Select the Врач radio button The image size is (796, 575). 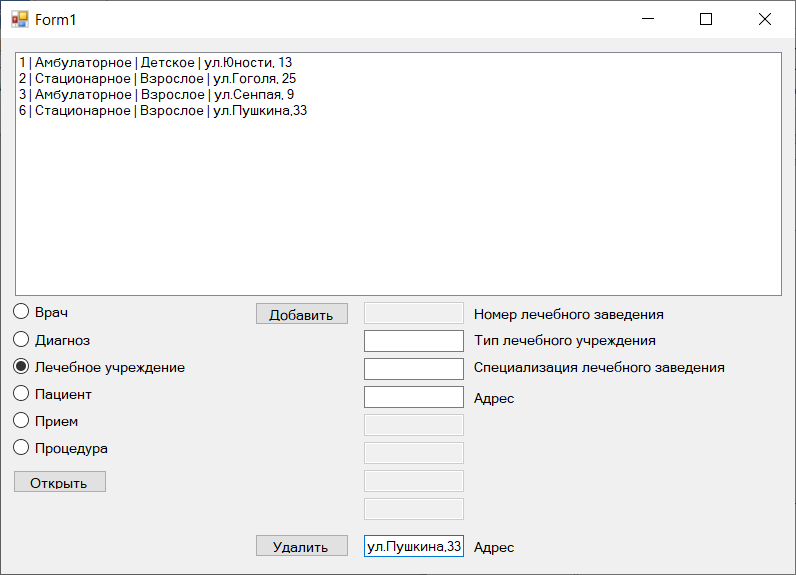[21, 312]
